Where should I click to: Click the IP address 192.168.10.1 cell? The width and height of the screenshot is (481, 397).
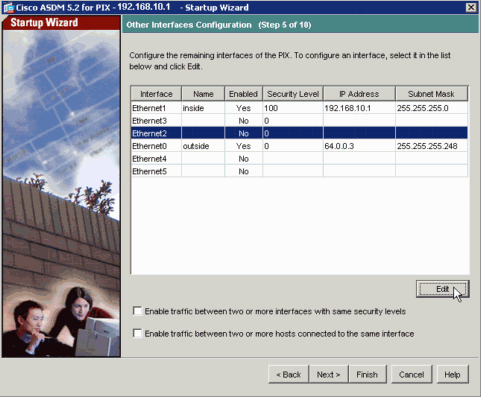[x=359, y=108]
